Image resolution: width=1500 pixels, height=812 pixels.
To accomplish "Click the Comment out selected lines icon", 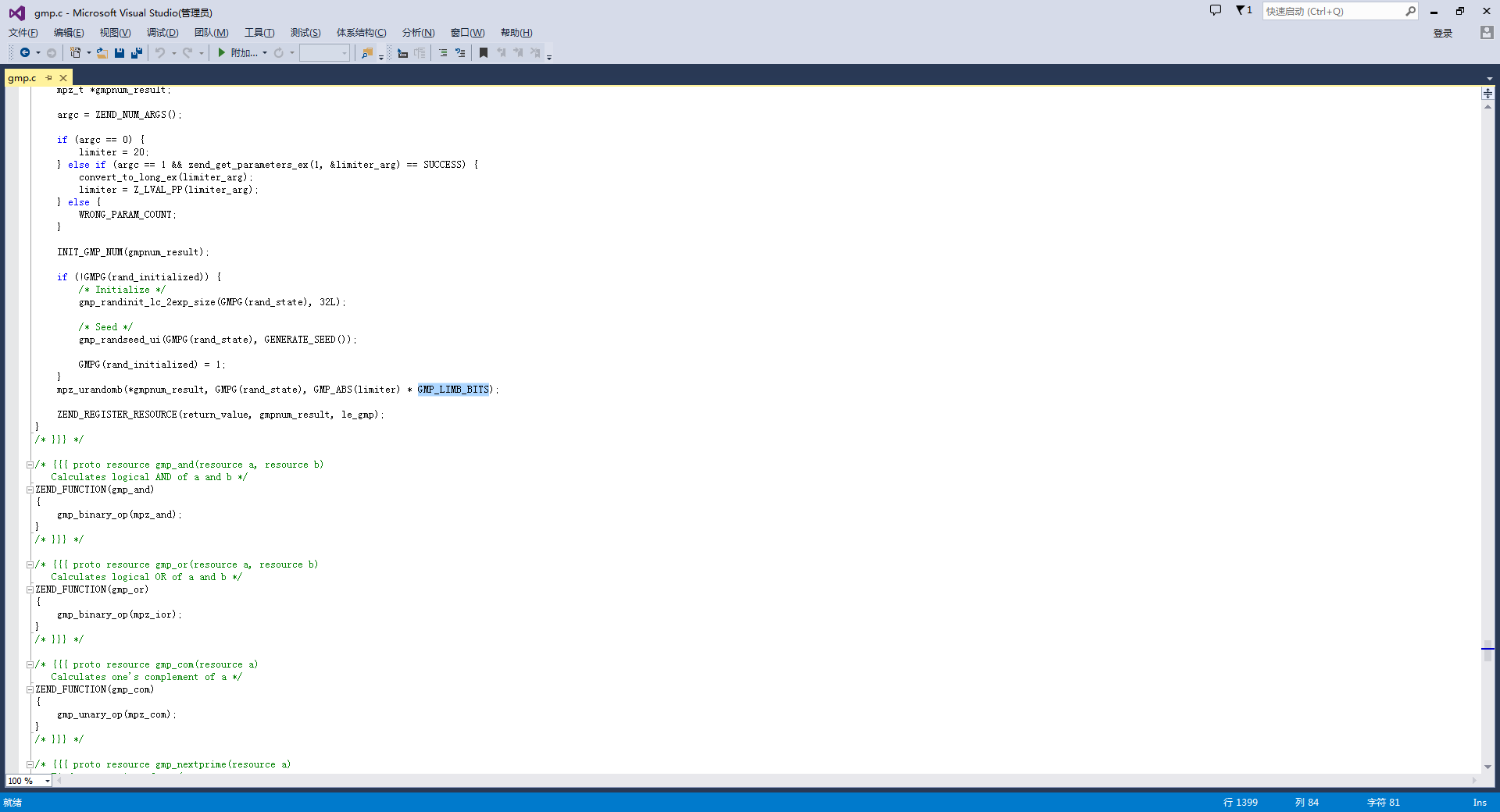I will coord(443,53).
